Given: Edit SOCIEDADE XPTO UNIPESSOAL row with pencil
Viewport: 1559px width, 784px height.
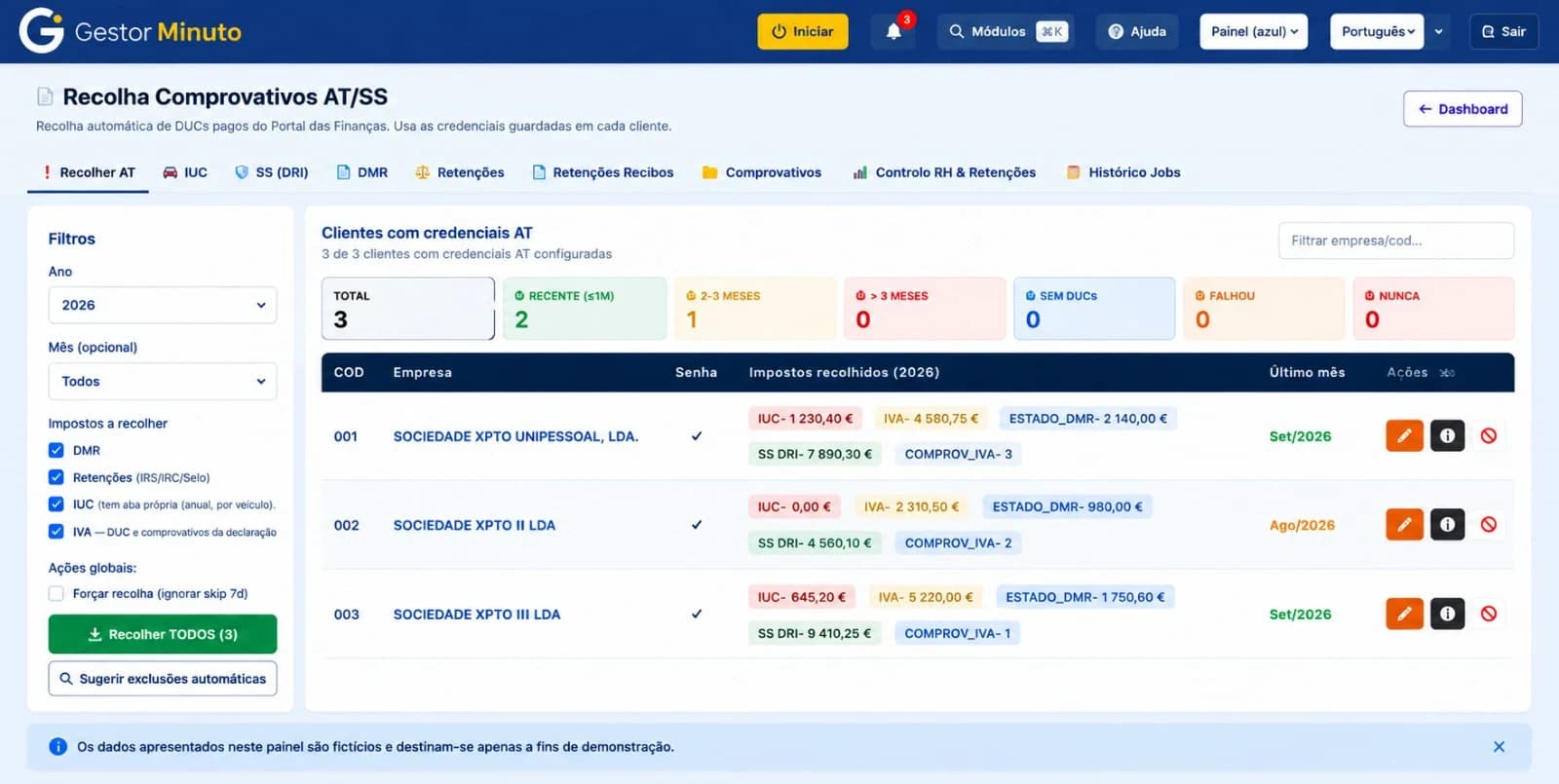Looking at the screenshot, I should pos(1404,435).
